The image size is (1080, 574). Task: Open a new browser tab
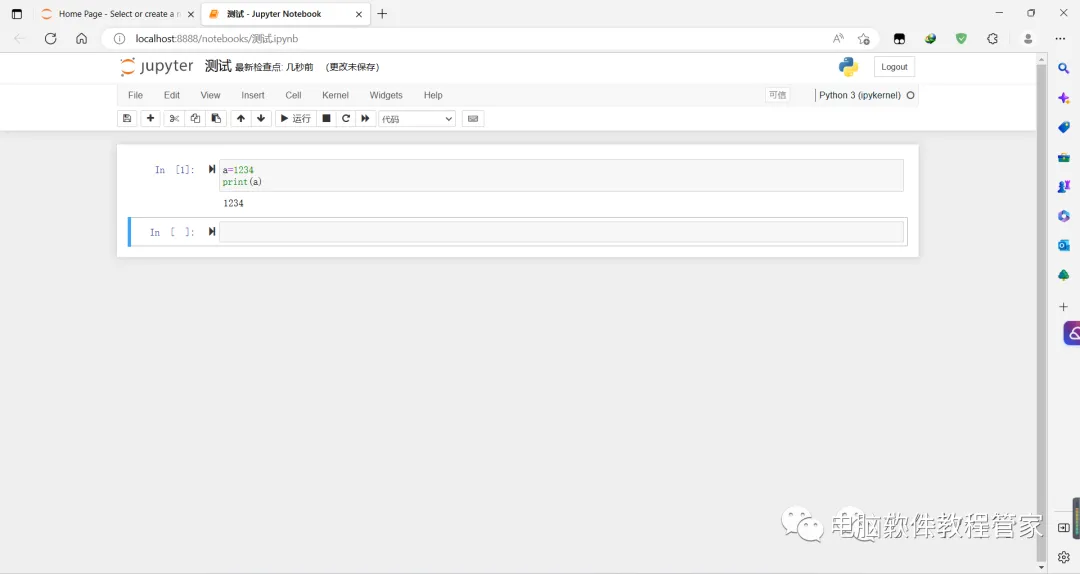point(382,14)
